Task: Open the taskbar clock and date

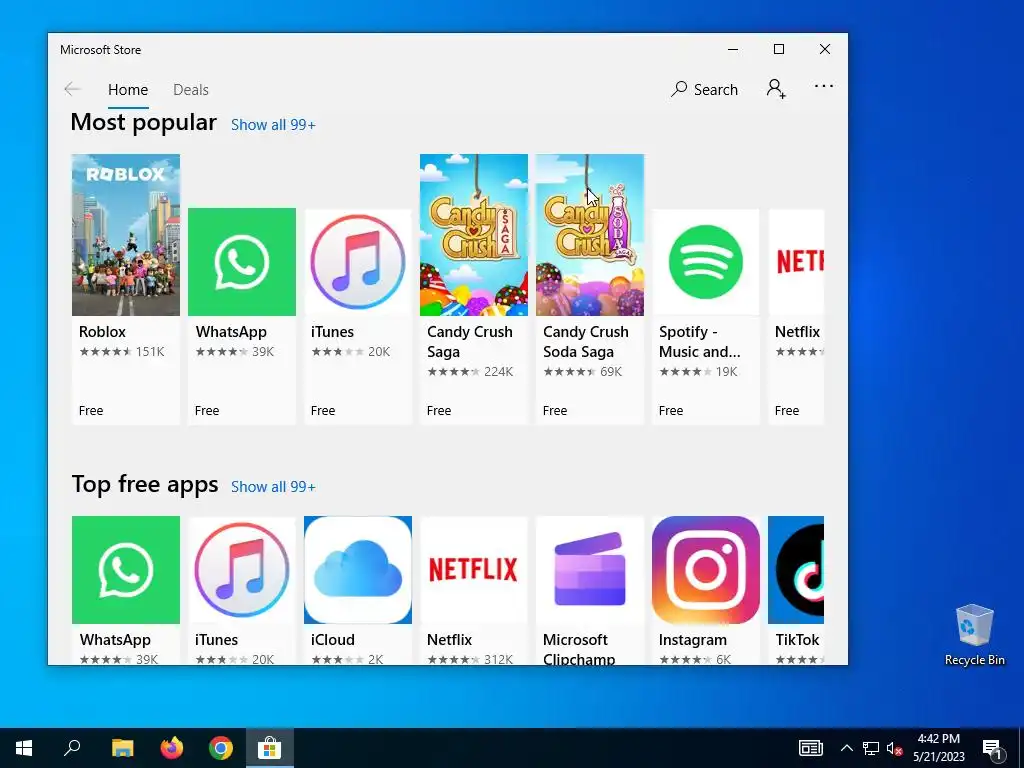Action: pos(938,748)
